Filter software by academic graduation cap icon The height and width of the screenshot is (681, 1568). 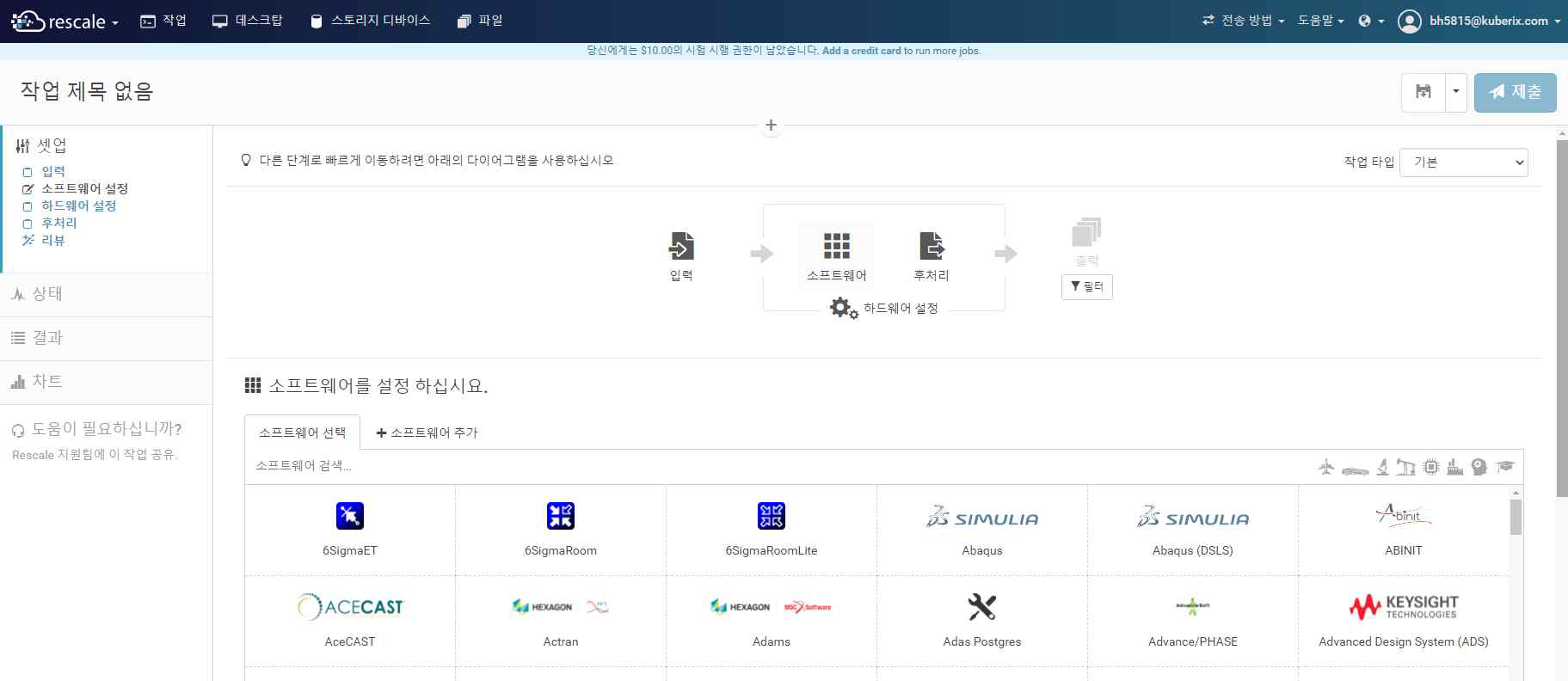click(1505, 467)
